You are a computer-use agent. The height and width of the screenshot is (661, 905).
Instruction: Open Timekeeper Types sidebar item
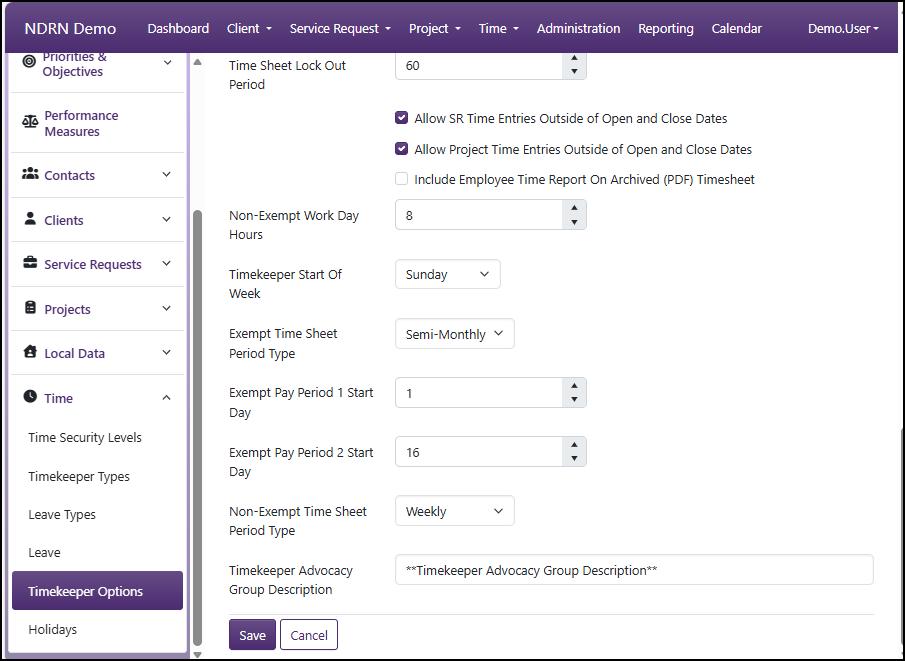coord(79,476)
